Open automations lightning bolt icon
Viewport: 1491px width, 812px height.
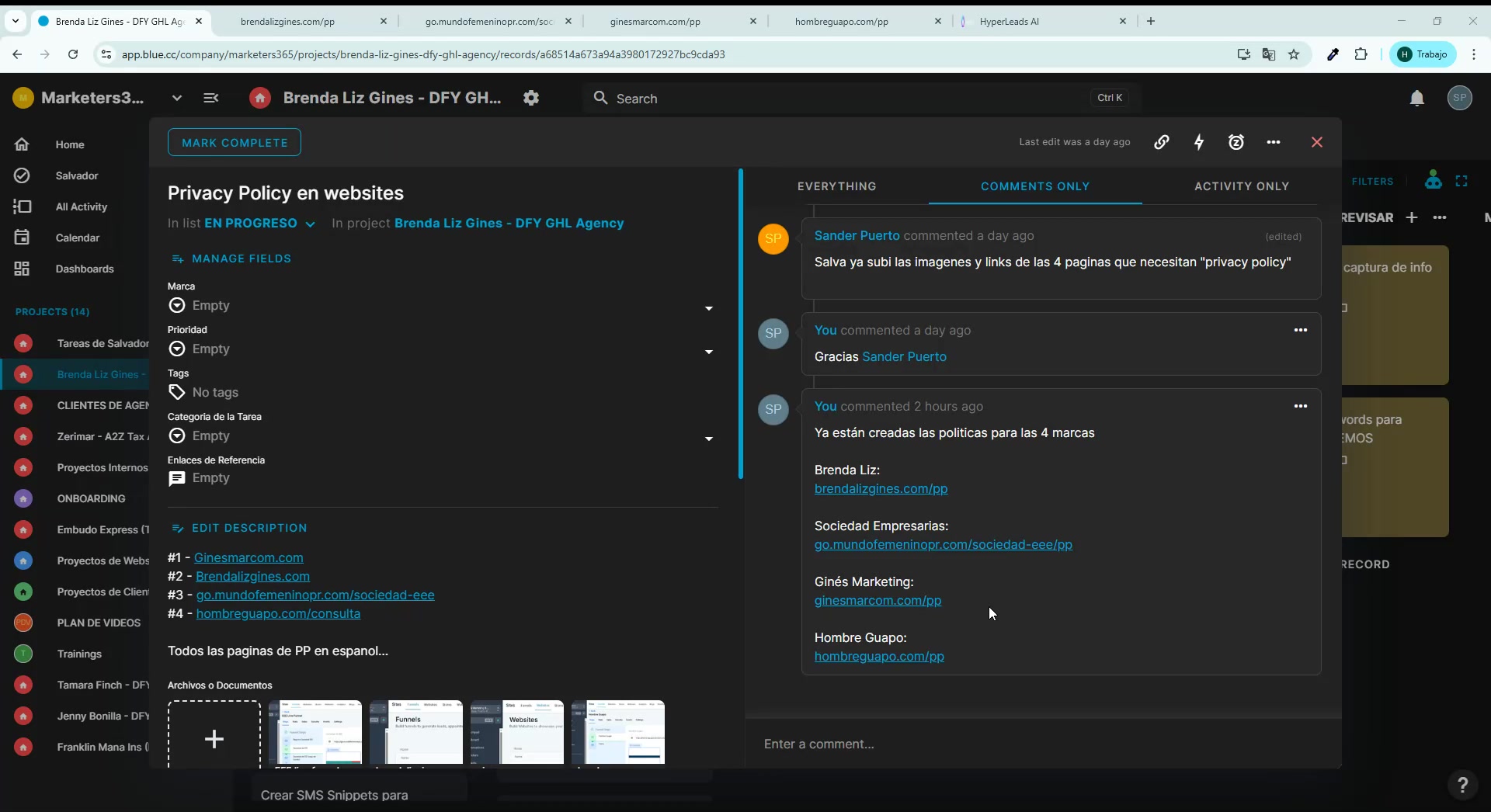point(1199,142)
